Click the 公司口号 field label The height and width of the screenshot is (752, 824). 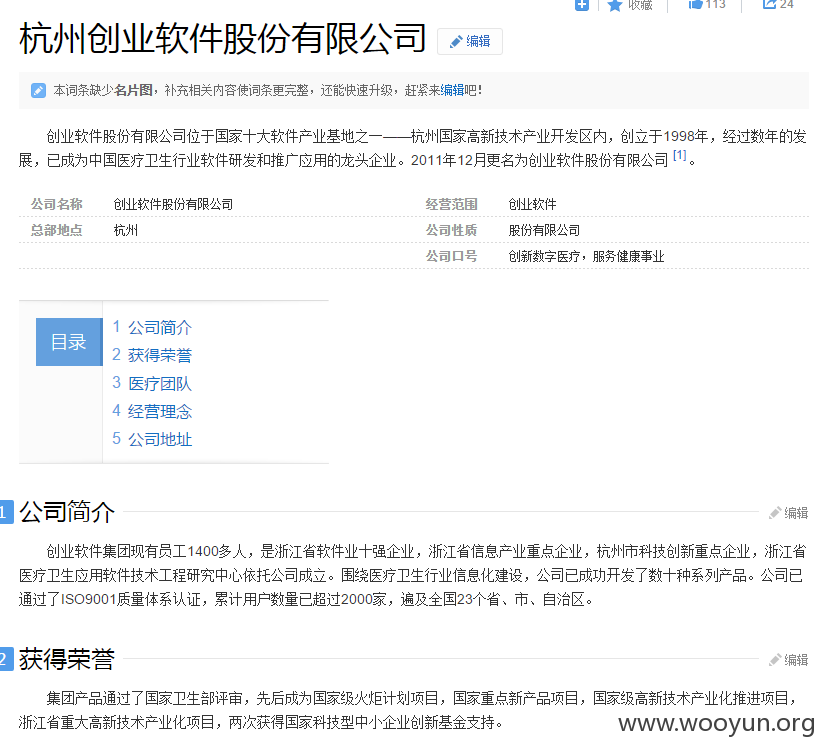451,256
